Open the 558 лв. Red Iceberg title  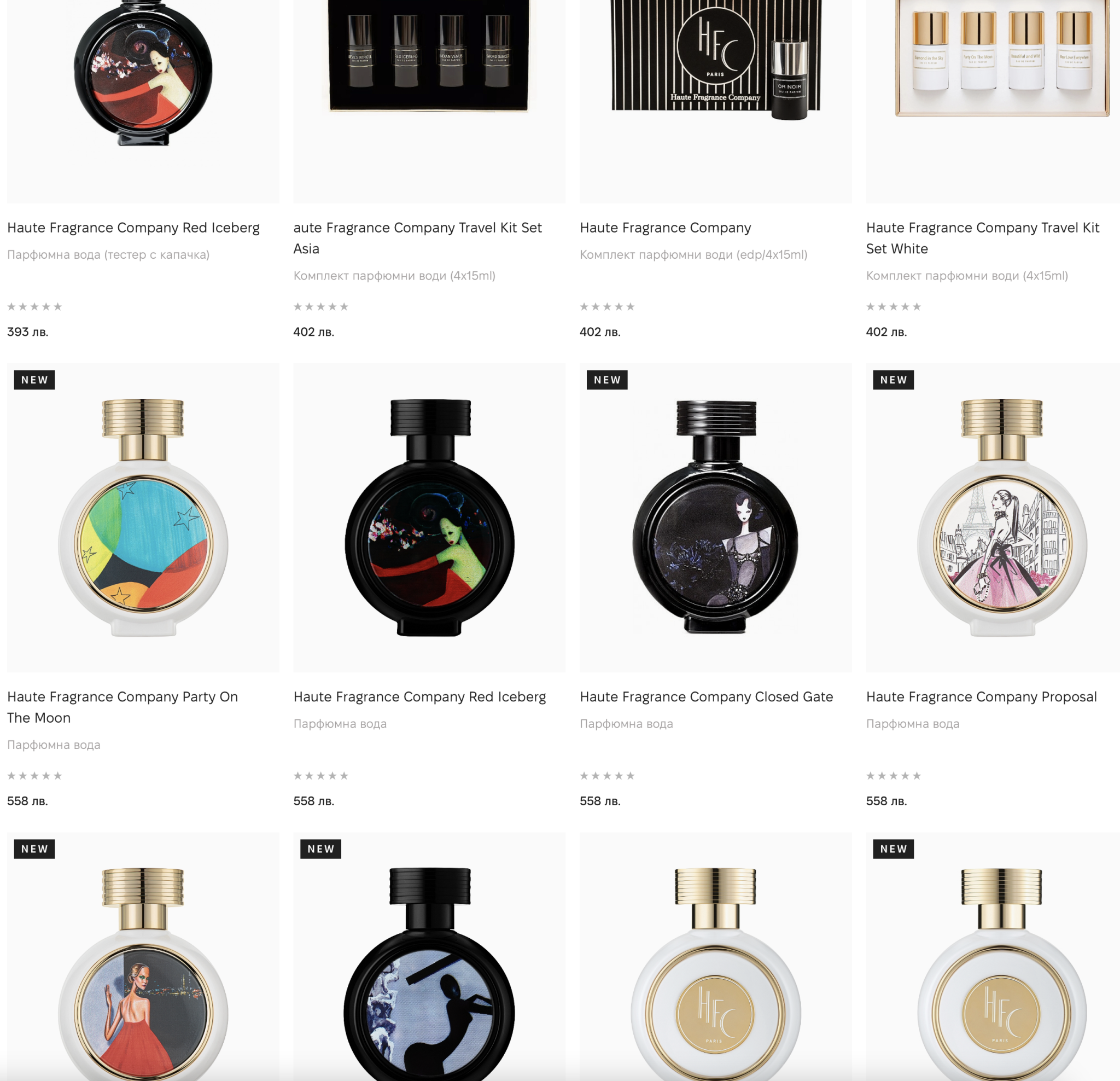tap(419, 697)
